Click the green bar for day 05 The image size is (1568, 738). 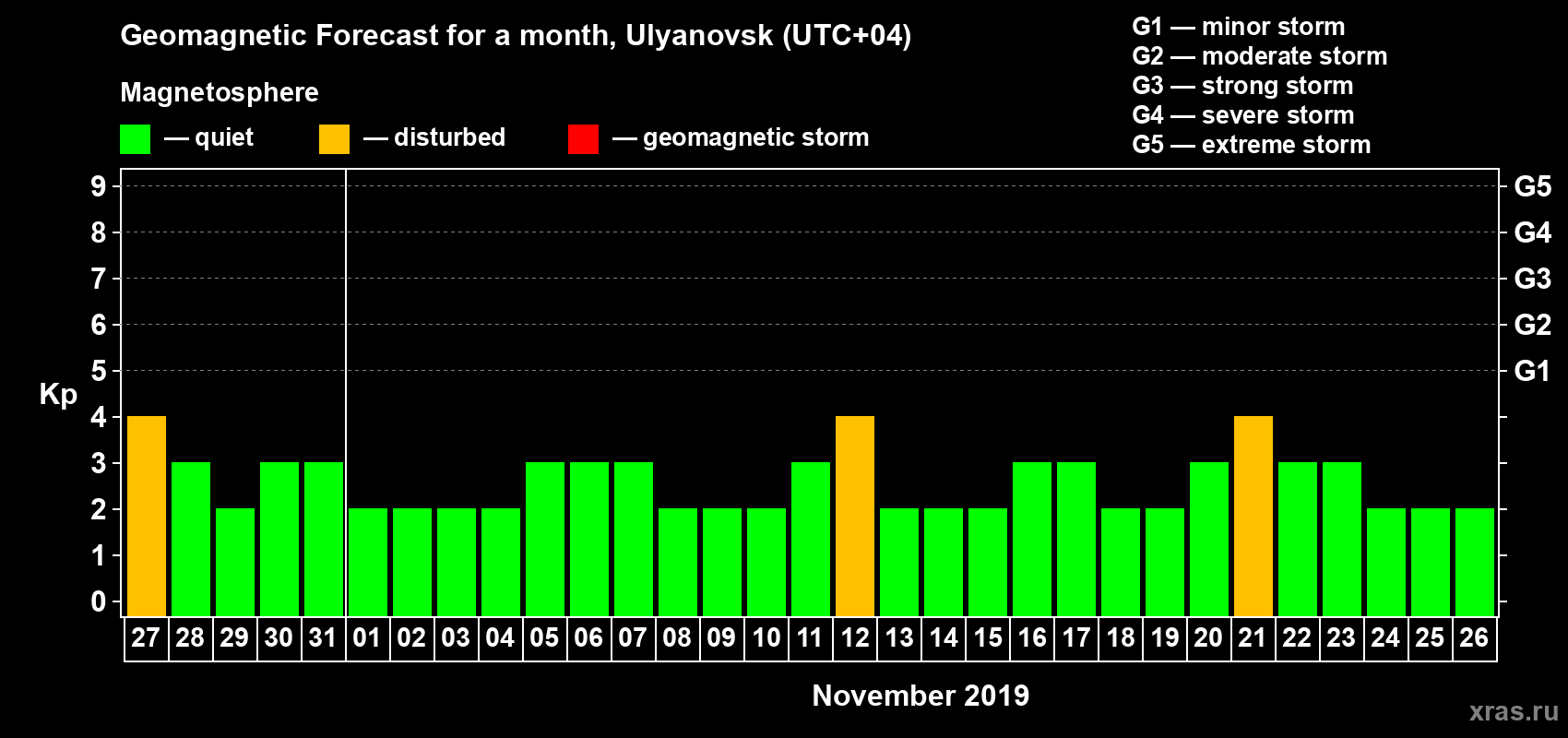click(545, 539)
